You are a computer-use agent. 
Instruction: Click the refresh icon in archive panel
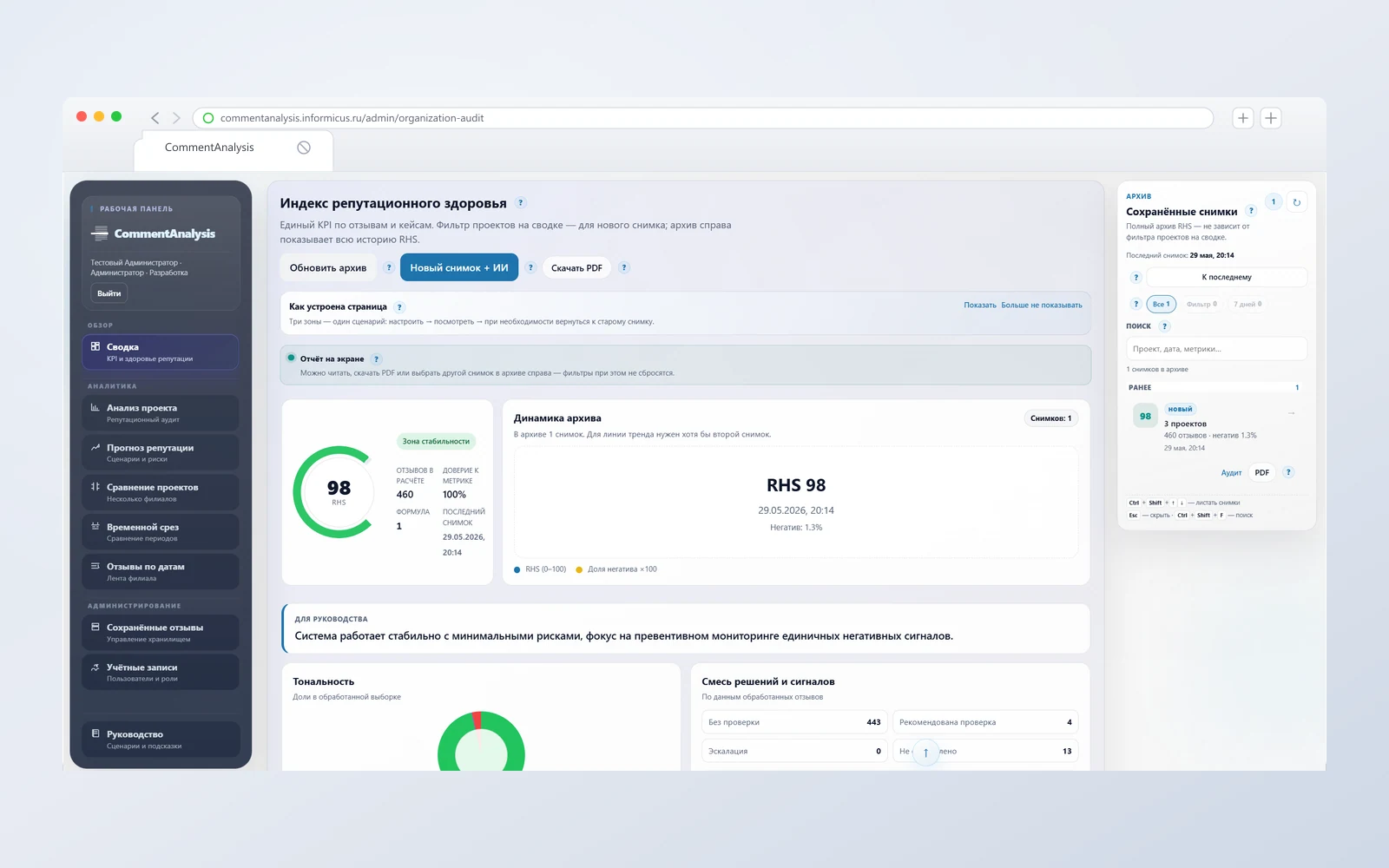tap(1296, 202)
